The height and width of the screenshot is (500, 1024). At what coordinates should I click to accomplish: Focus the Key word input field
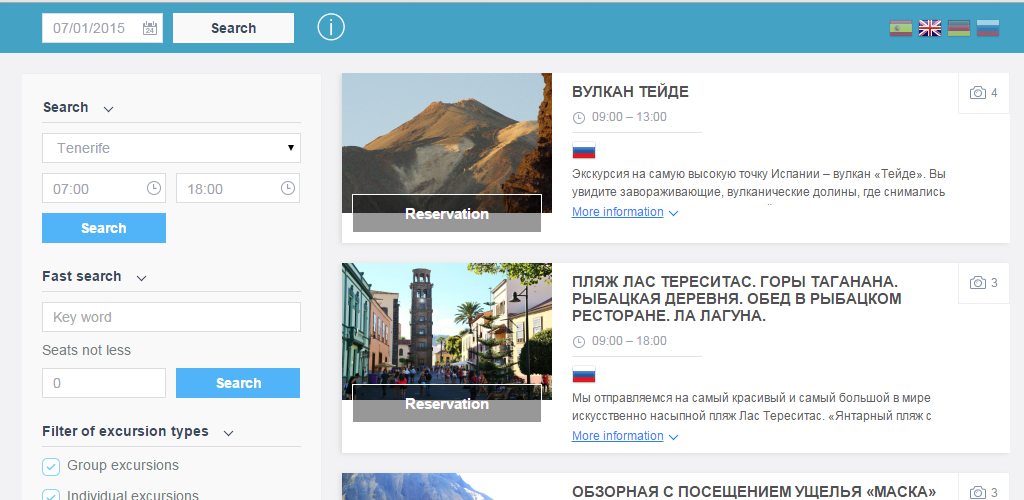pos(171,317)
